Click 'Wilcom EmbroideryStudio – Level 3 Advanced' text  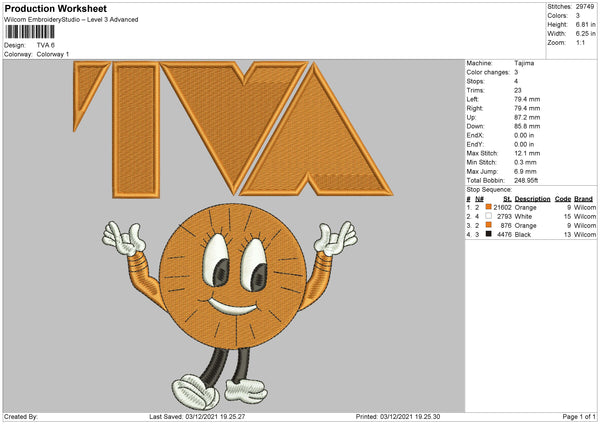pyautogui.click(x=71, y=20)
